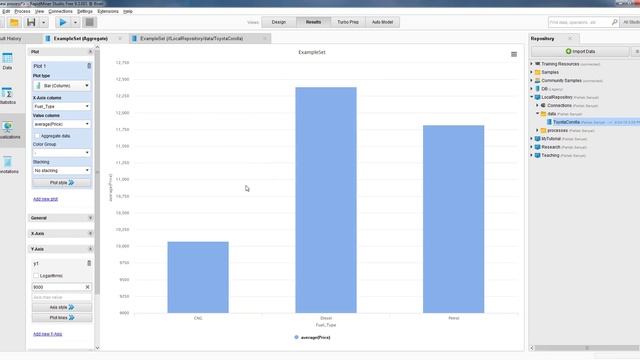
Task: Delete the y1 axis with its trash icon
Action: [x=89, y=263]
